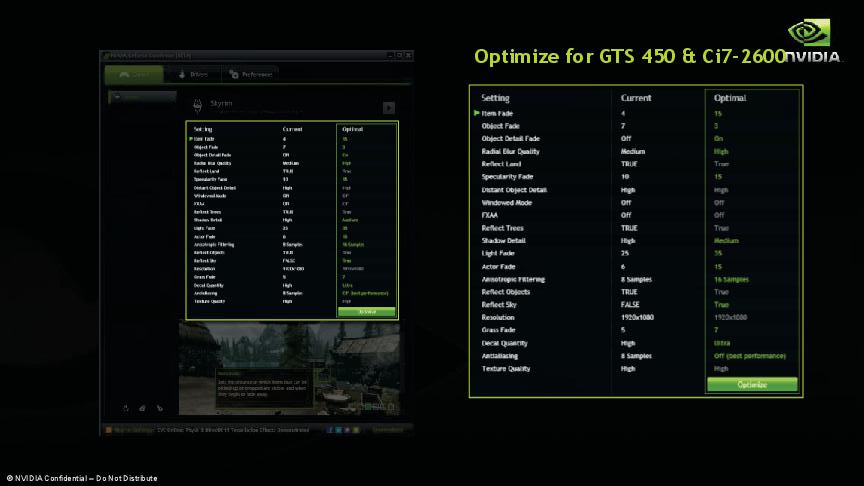Click the optimal 'Ultra' decal value in enlarged panel
The height and width of the screenshot is (486, 864).
click(722, 343)
